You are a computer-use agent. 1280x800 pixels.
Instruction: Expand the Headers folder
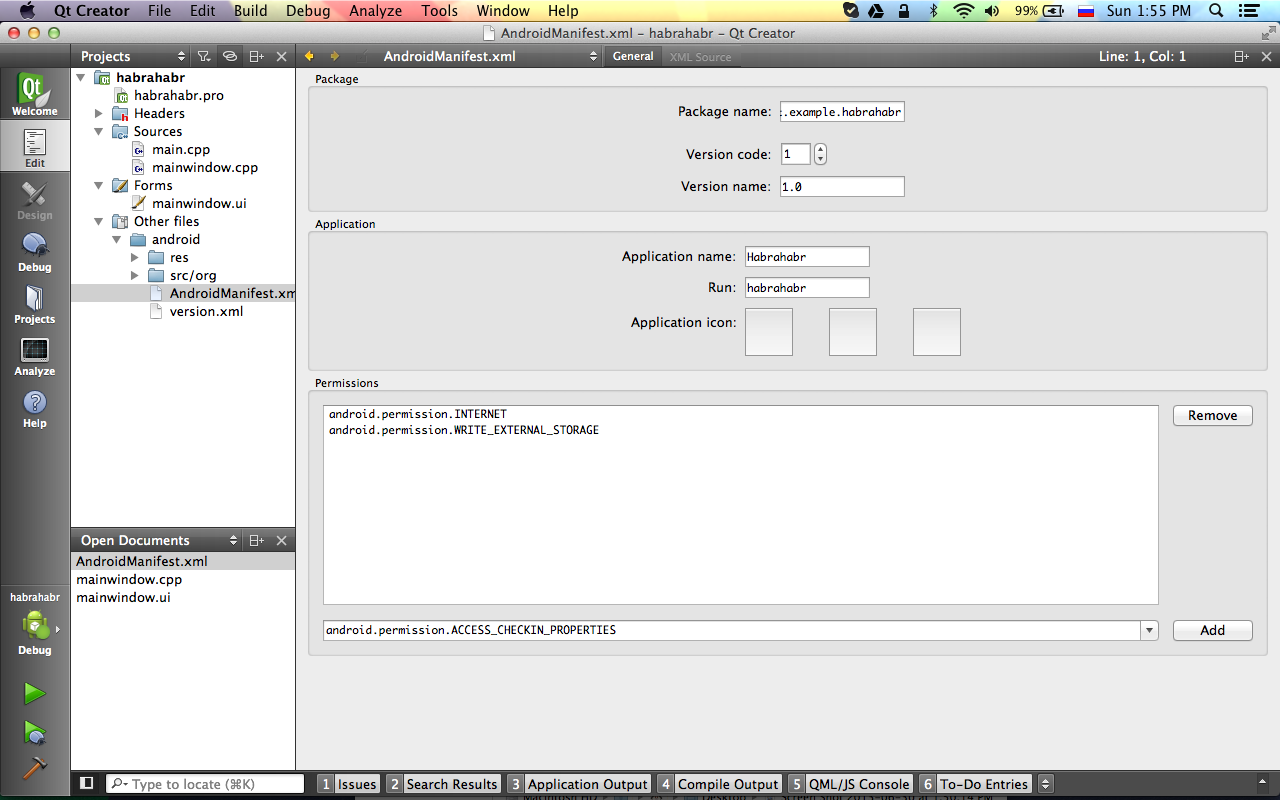99,113
